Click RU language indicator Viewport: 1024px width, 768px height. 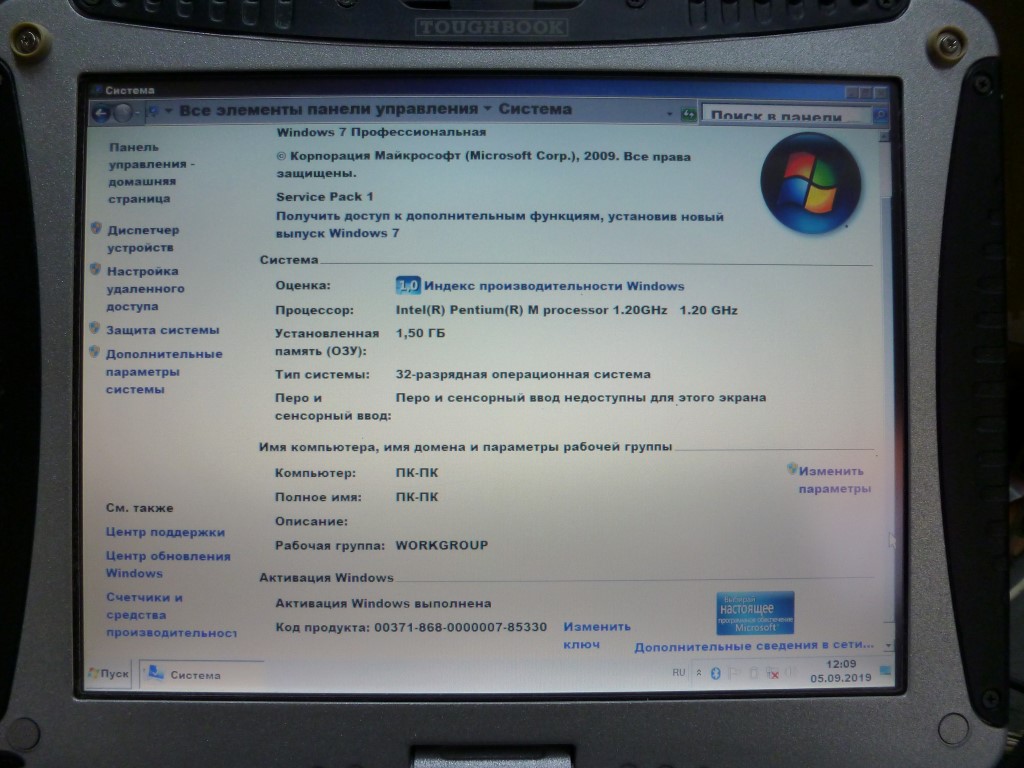pos(679,672)
